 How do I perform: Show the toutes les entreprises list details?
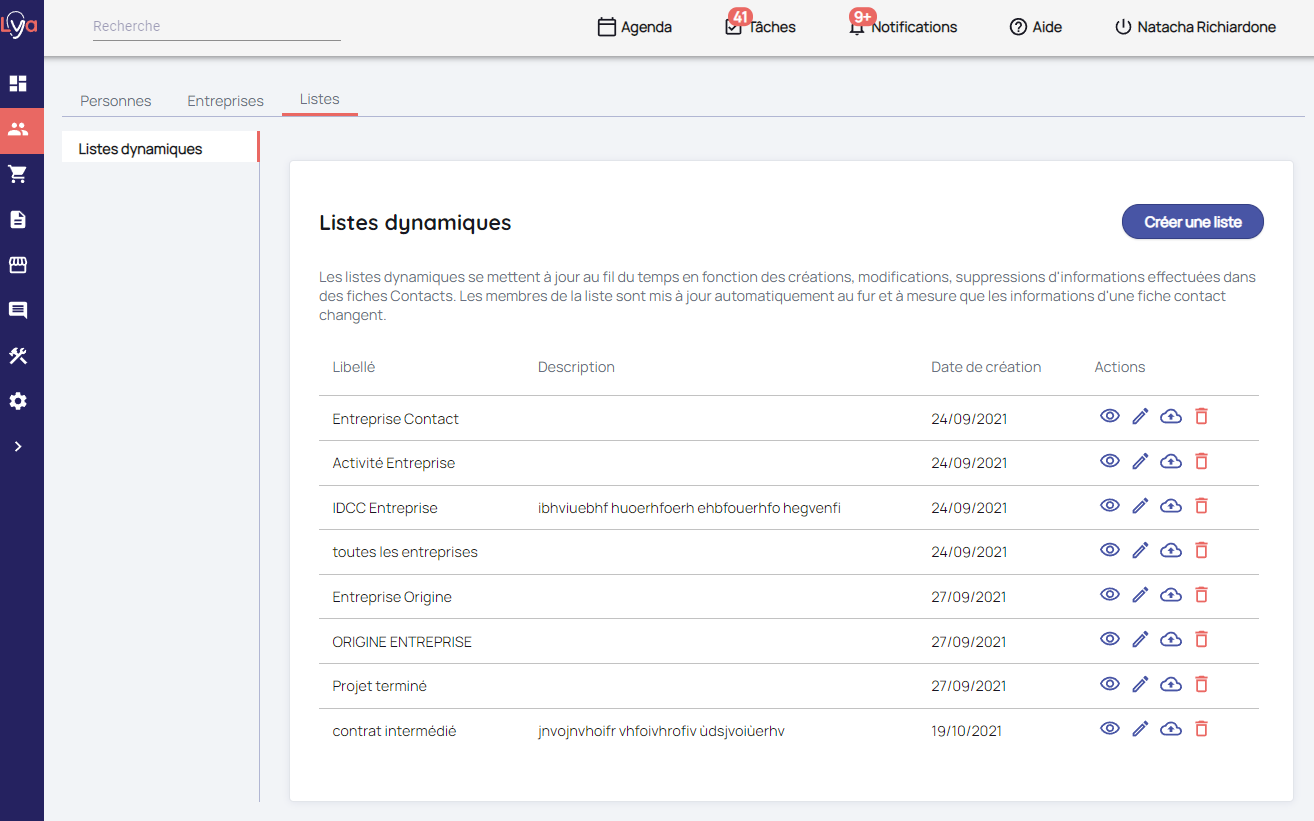pos(1109,550)
